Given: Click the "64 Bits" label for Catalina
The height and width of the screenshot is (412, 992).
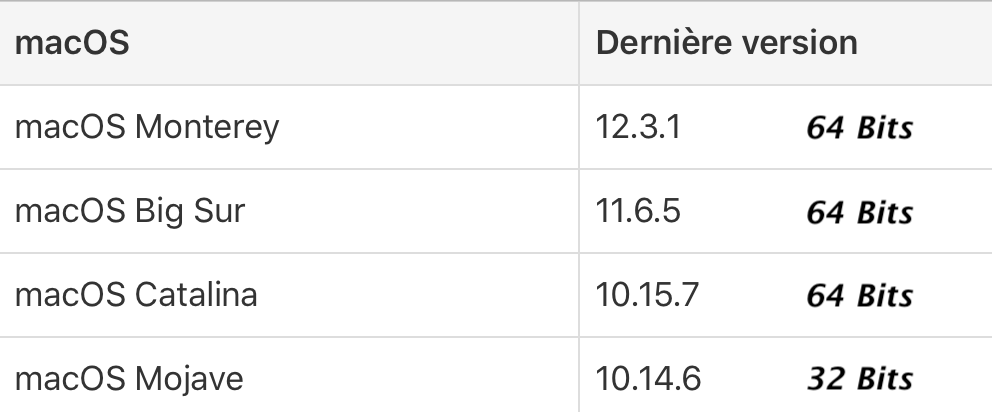Looking at the screenshot, I should point(859,297).
